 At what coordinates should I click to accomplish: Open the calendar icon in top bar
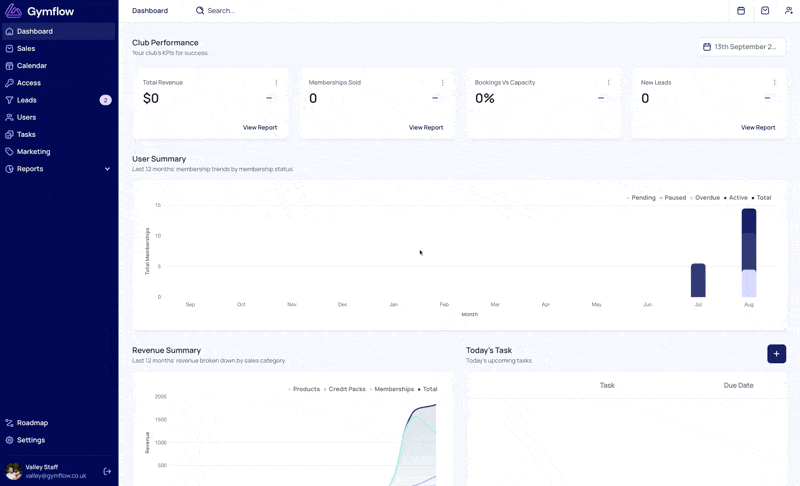pos(741,11)
